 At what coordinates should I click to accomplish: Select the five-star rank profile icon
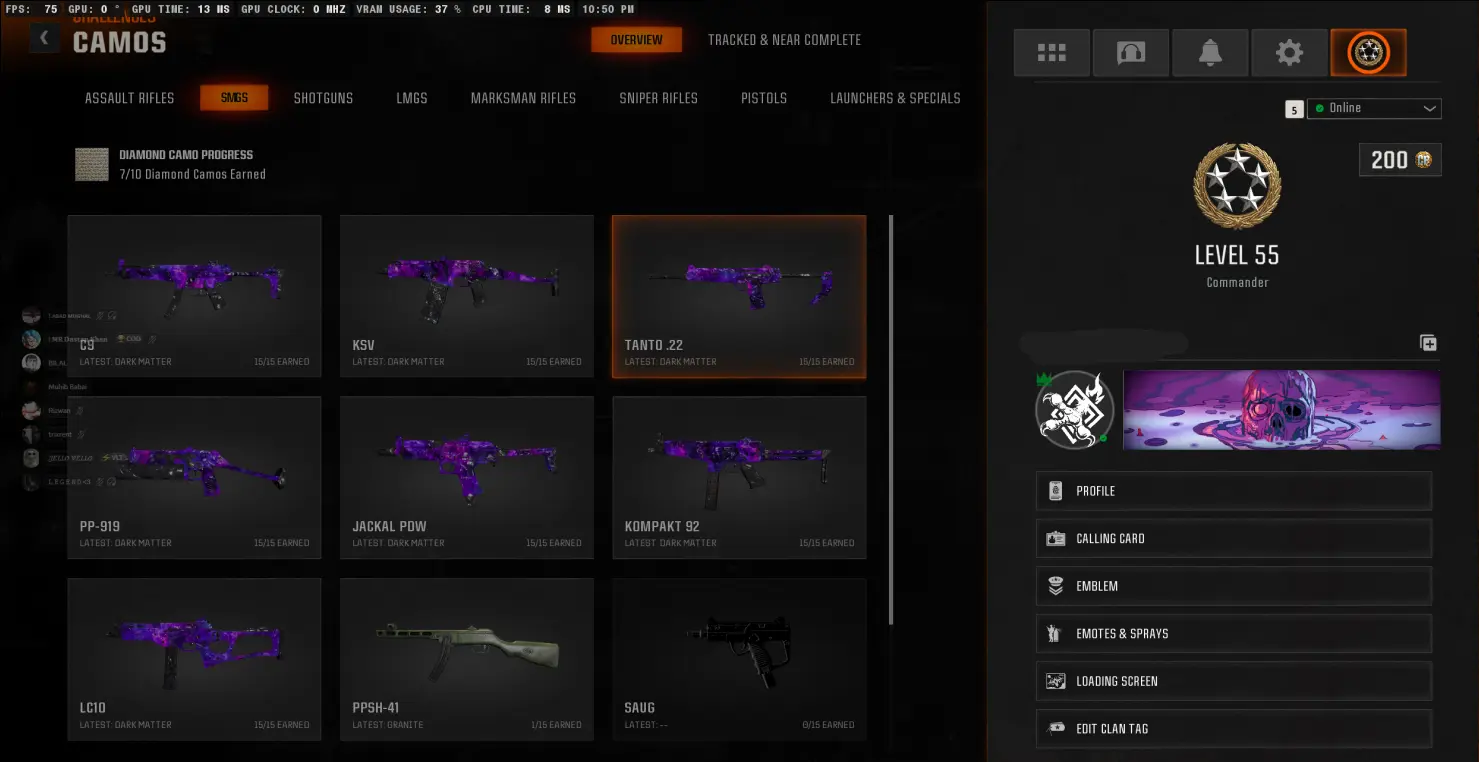point(1368,53)
